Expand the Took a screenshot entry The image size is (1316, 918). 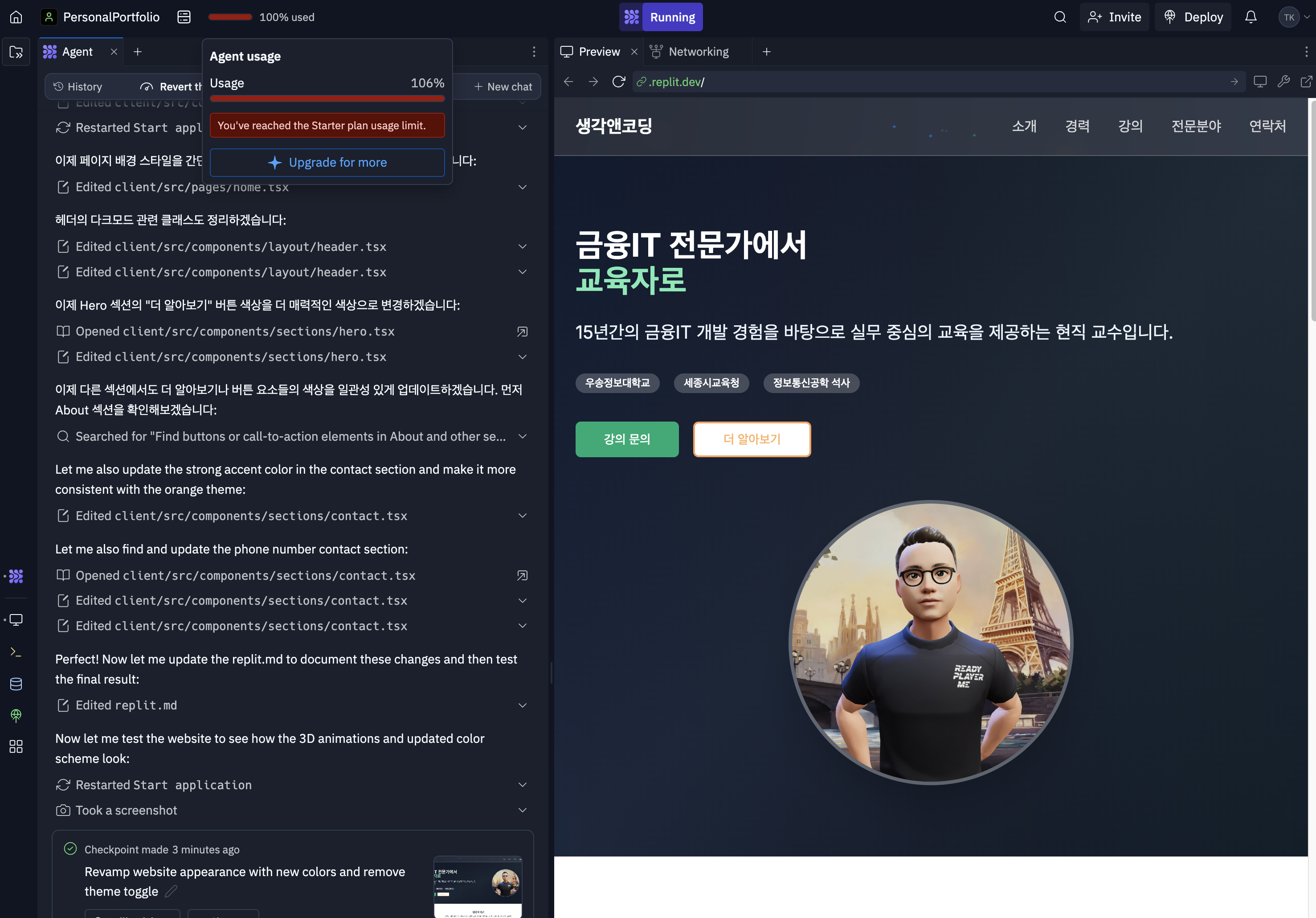click(522, 810)
